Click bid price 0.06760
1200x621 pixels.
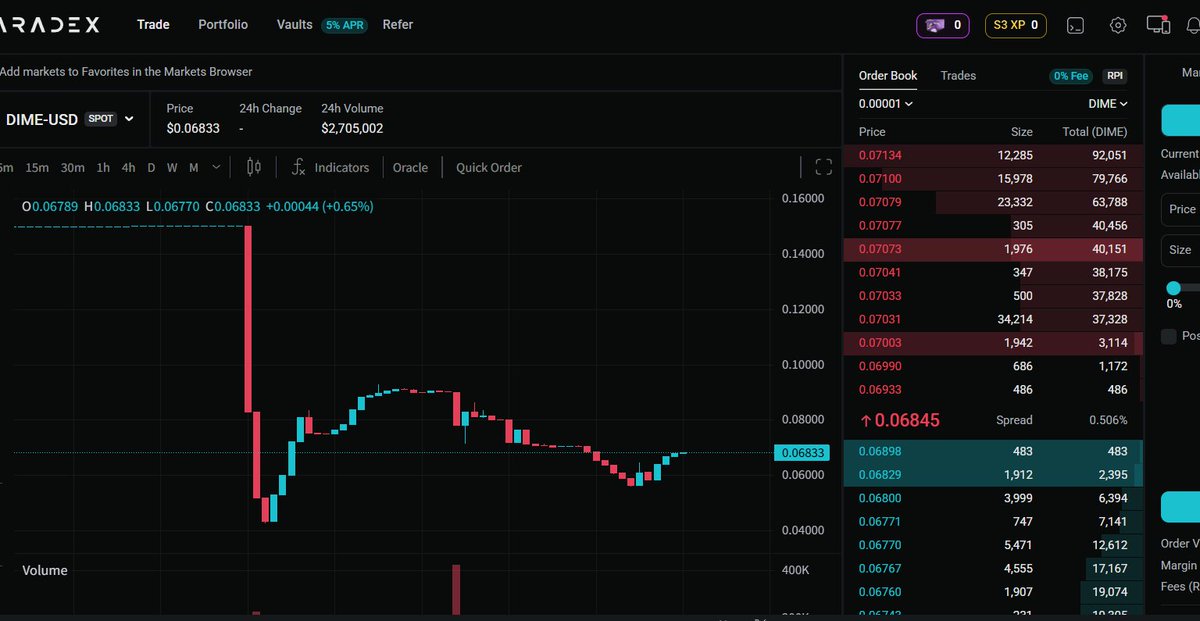coord(879,592)
